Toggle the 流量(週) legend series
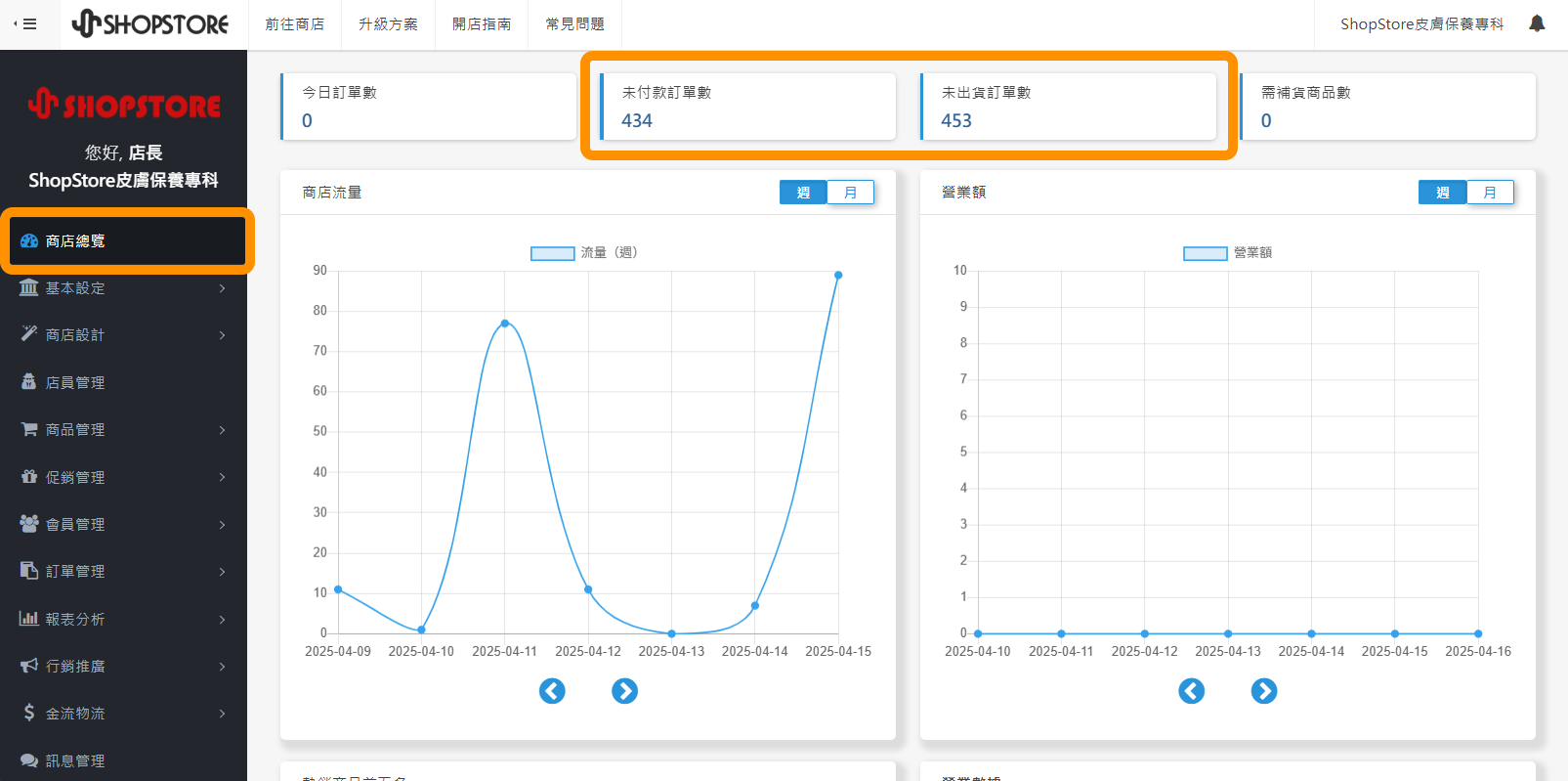1568x781 pixels. 584,253
